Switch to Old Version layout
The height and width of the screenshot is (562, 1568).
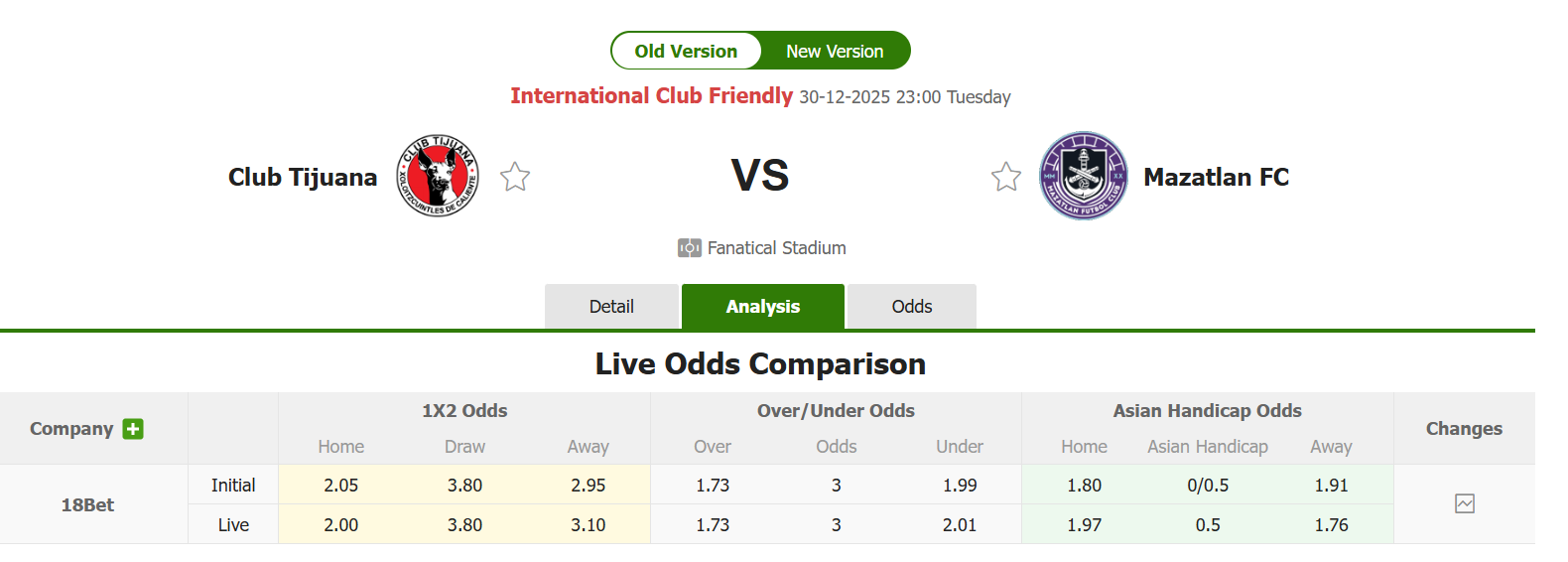click(x=686, y=51)
